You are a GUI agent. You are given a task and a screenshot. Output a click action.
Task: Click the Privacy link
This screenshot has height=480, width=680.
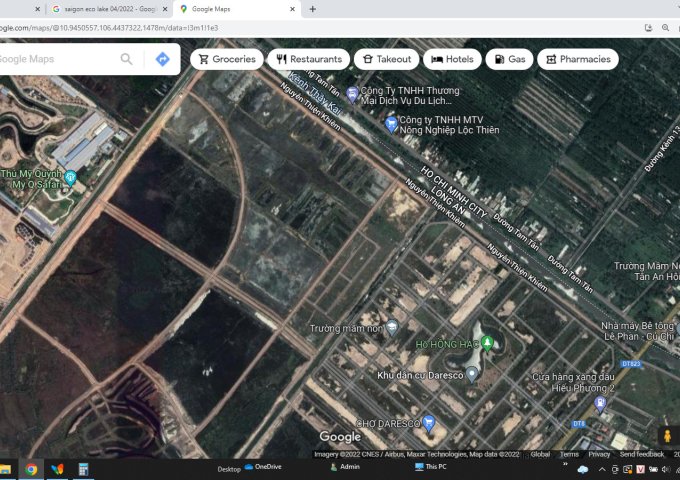tap(599, 454)
